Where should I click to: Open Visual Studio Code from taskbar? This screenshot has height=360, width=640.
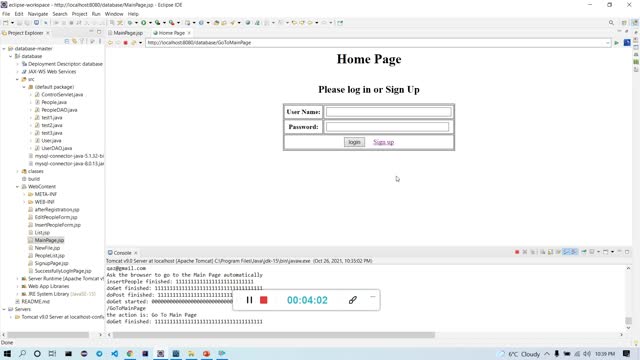(115, 353)
